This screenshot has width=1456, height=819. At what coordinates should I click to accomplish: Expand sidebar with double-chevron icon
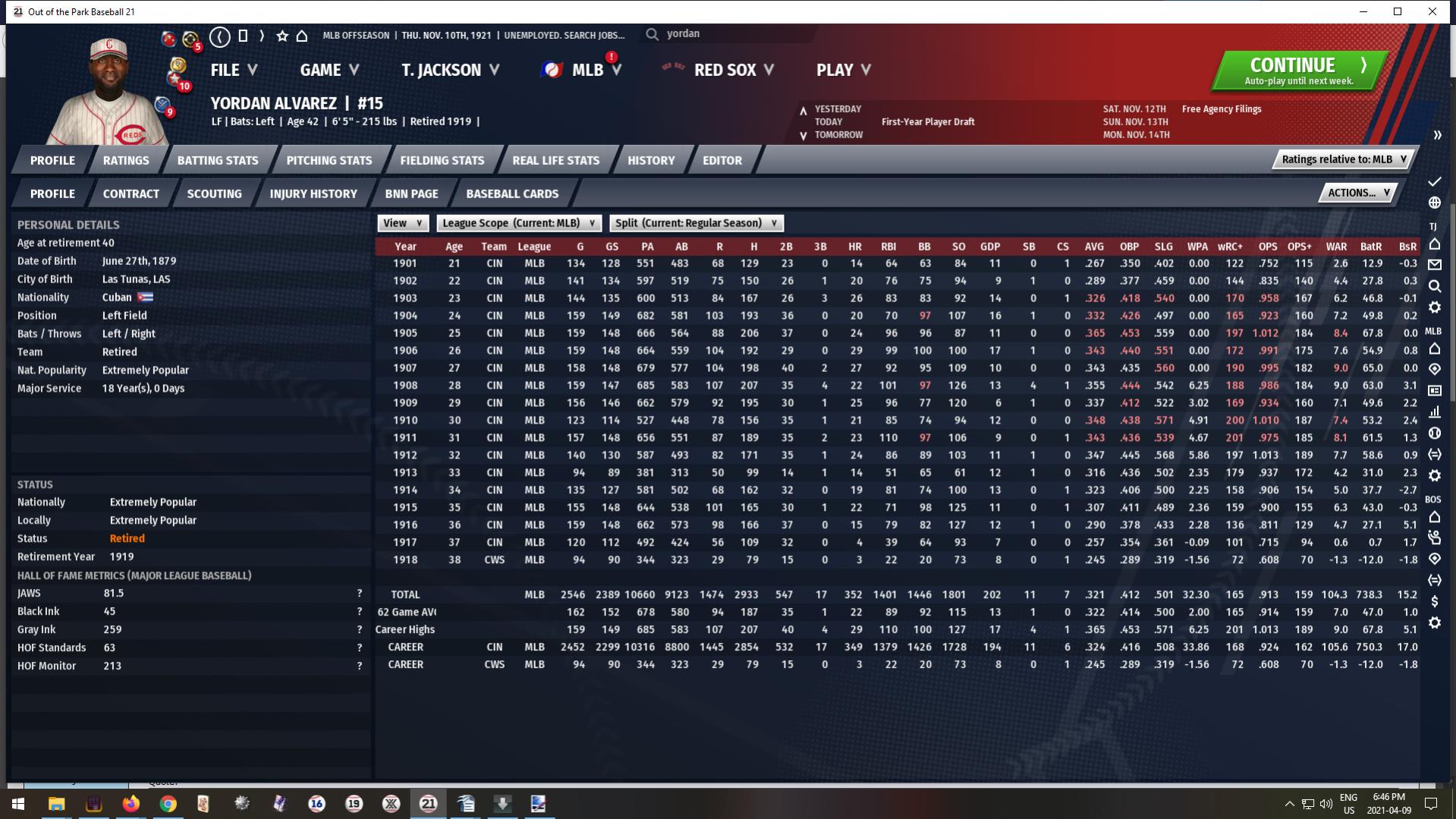coord(1436,135)
